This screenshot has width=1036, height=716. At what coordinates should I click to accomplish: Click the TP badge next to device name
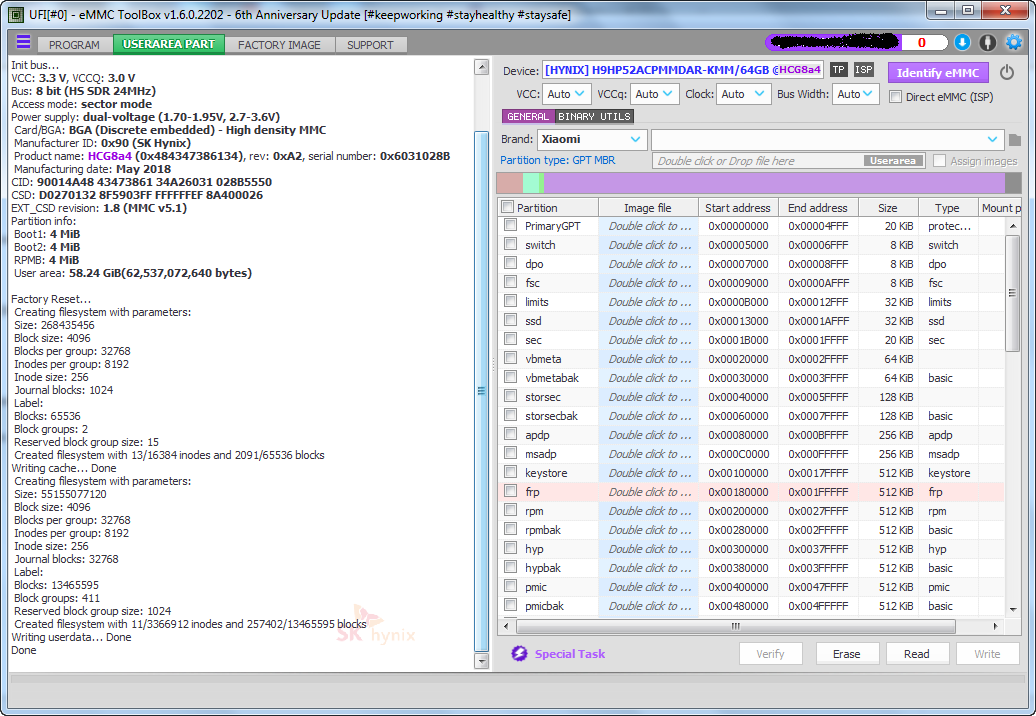coord(838,70)
